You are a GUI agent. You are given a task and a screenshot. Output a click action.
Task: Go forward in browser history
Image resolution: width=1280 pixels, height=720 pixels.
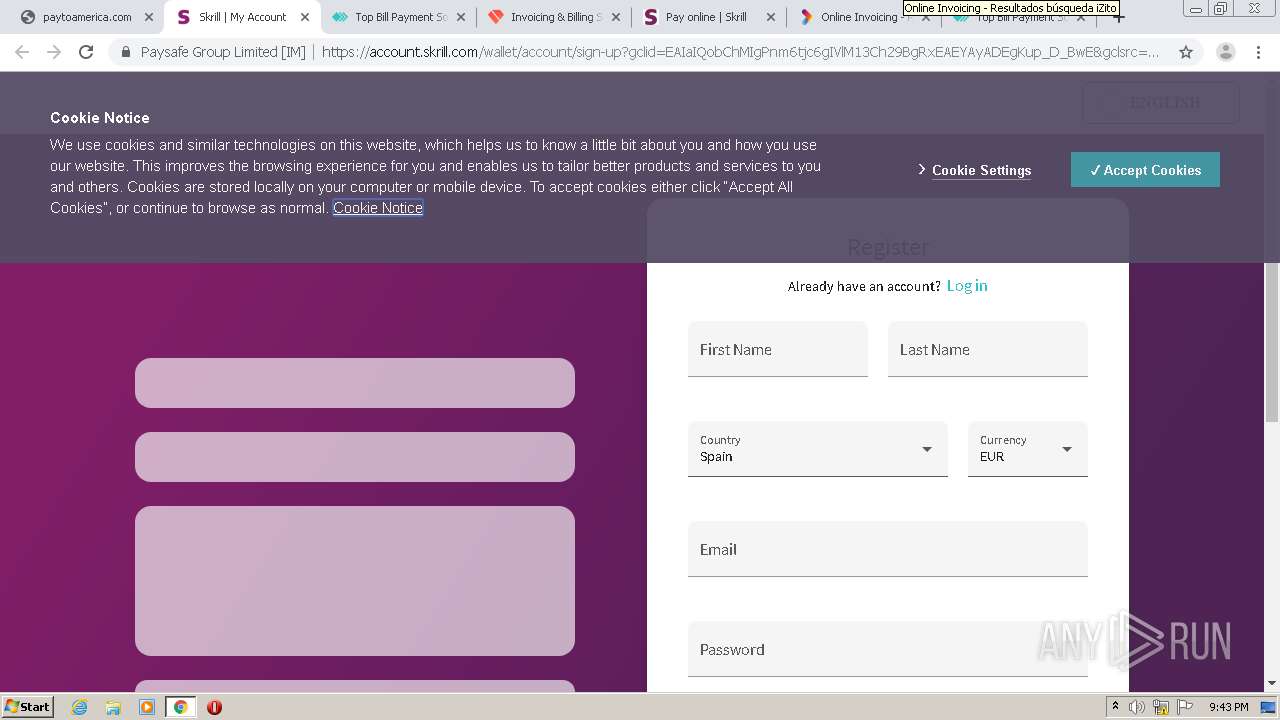tap(54, 52)
